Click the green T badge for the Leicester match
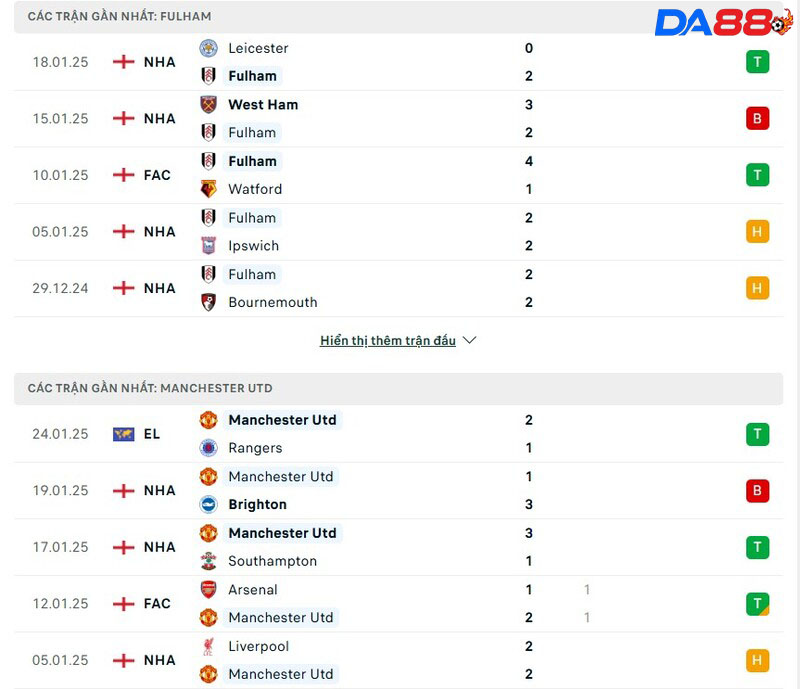 click(x=757, y=62)
